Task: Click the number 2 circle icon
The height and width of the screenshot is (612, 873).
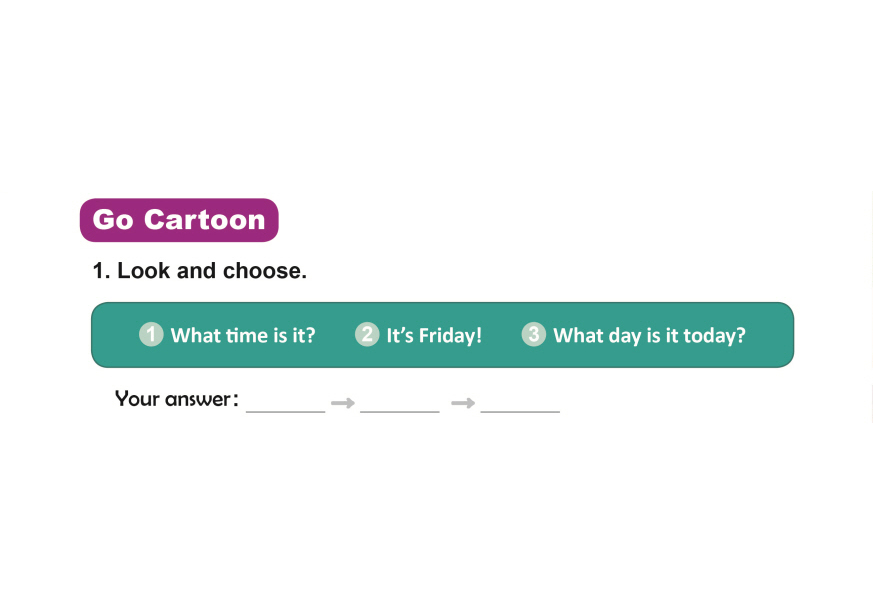Action: click(367, 334)
